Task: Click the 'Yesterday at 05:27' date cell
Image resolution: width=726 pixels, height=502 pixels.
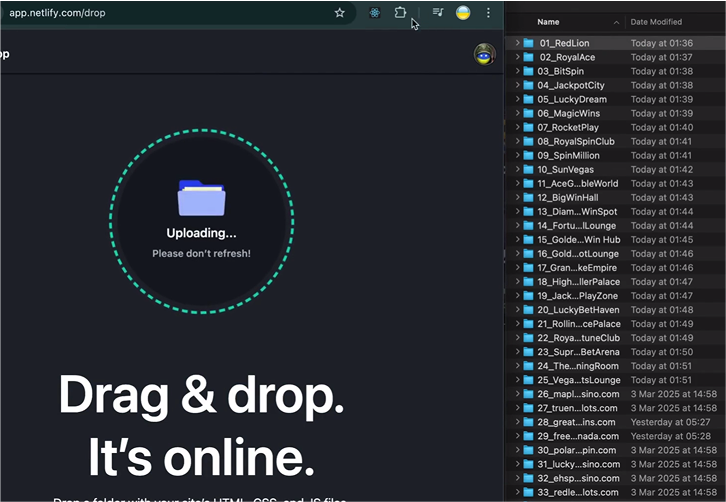Action: [670, 422]
